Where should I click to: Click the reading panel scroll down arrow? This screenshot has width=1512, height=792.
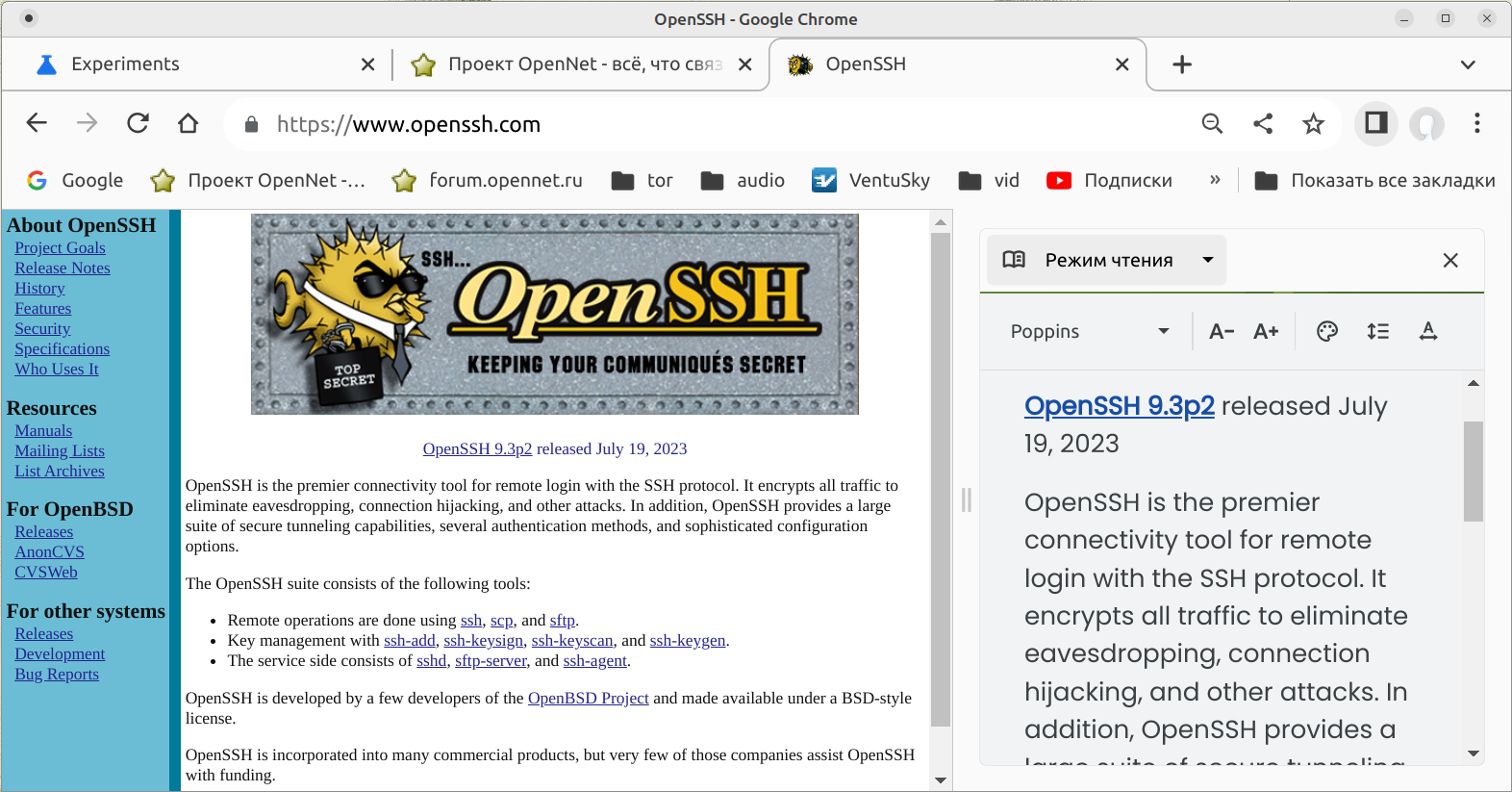[x=1474, y=754]
